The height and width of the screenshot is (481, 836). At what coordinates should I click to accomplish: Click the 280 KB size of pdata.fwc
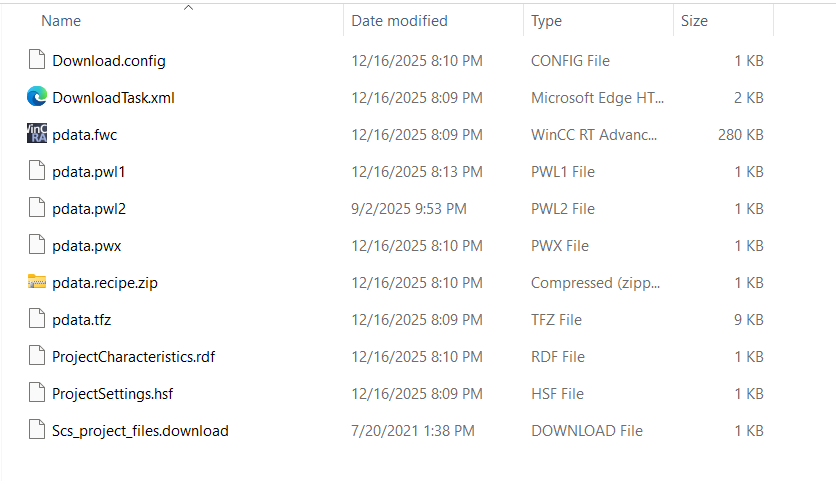pyautogui.click(x=740, y=134)
